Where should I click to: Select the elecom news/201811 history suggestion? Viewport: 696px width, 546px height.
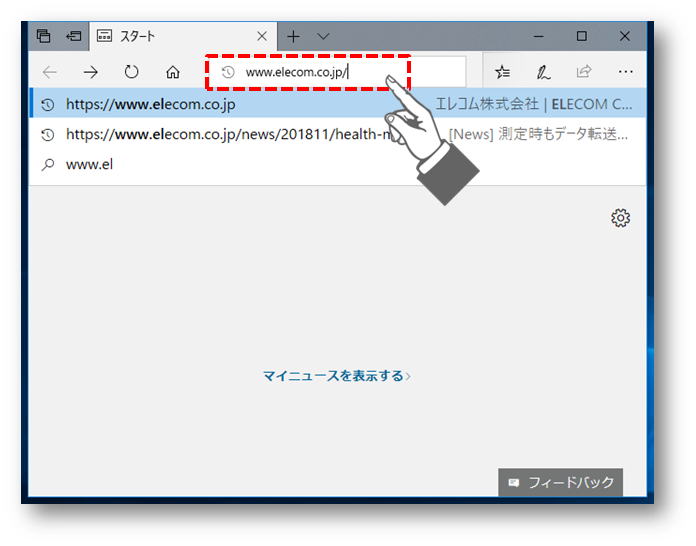tap(337, 134)
